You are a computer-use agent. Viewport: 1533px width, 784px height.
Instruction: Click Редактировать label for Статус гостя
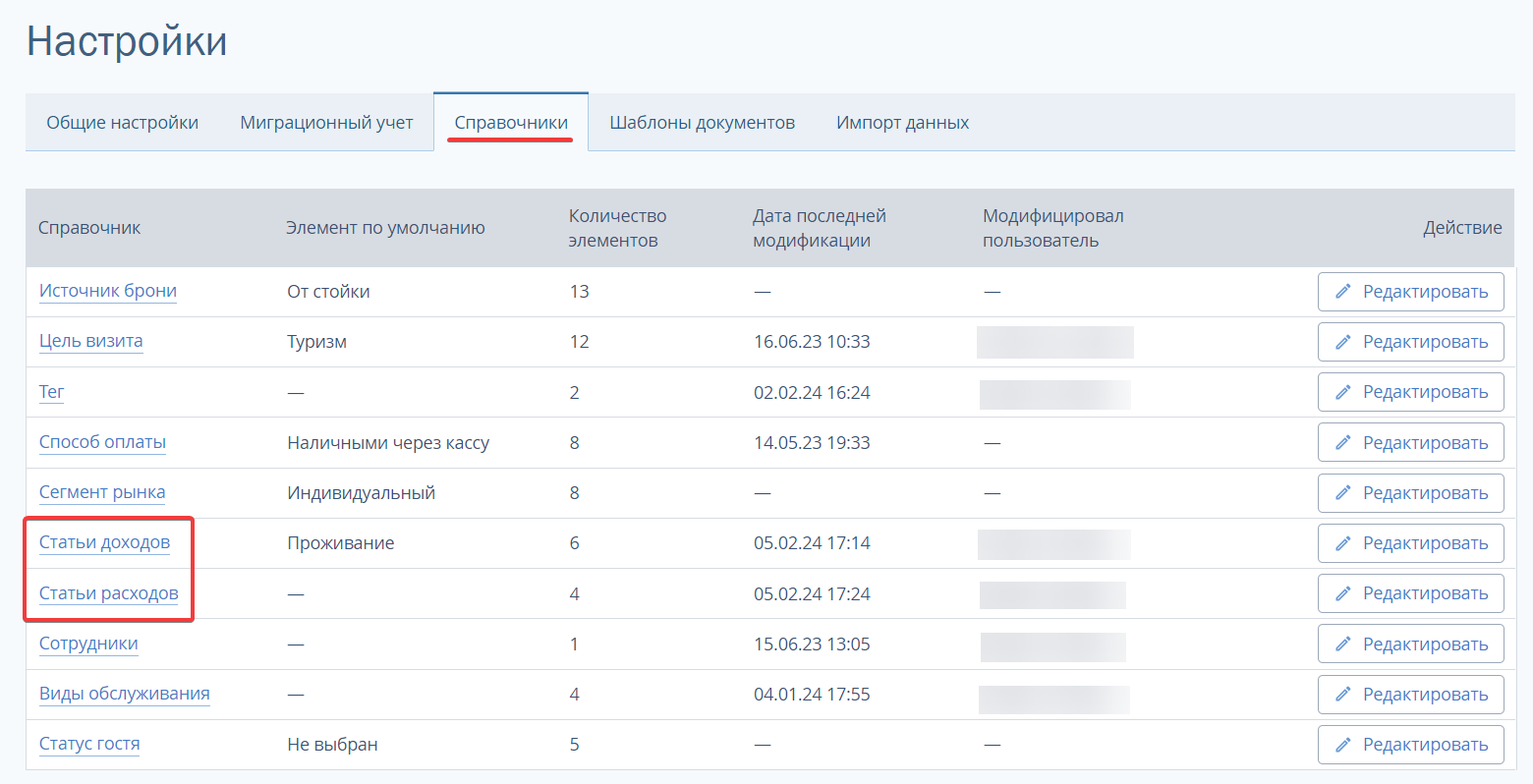click(x=1425, y=745)
